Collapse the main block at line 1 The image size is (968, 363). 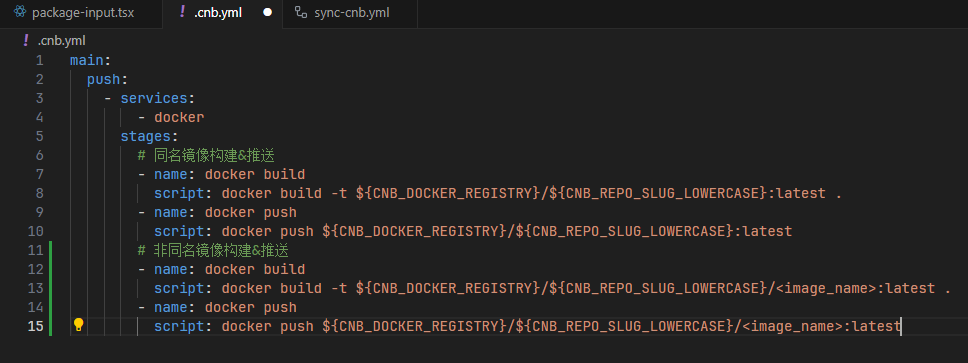pyautogui.click(x=90, y=60)
